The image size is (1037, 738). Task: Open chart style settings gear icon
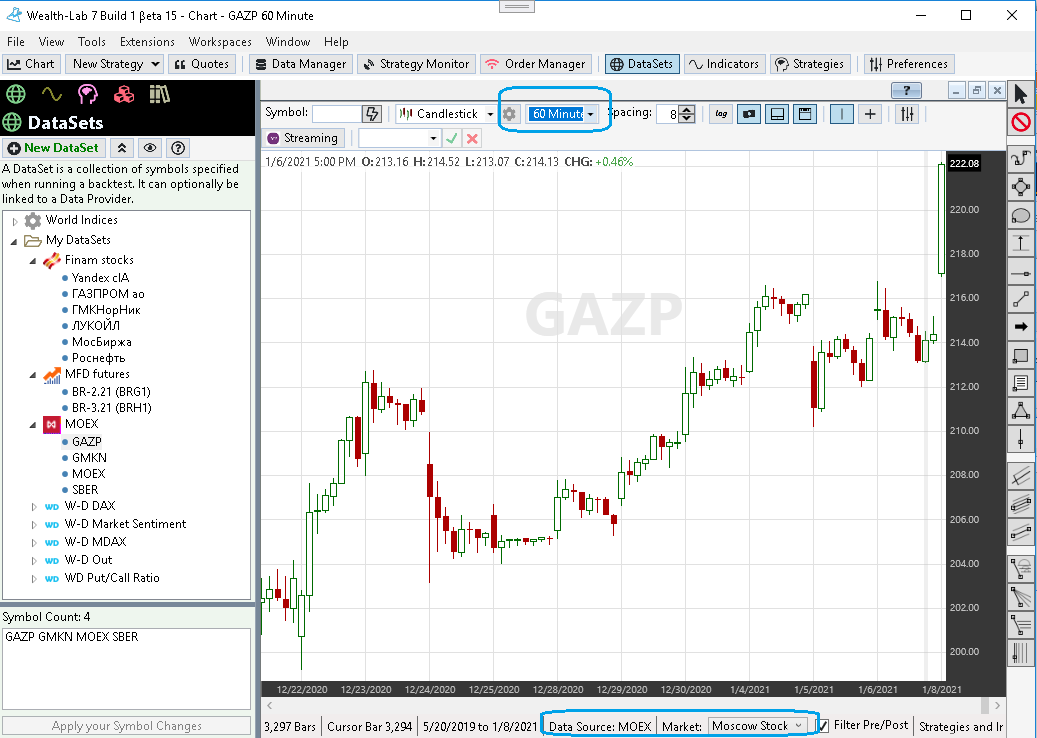click(x=509, y=114)
